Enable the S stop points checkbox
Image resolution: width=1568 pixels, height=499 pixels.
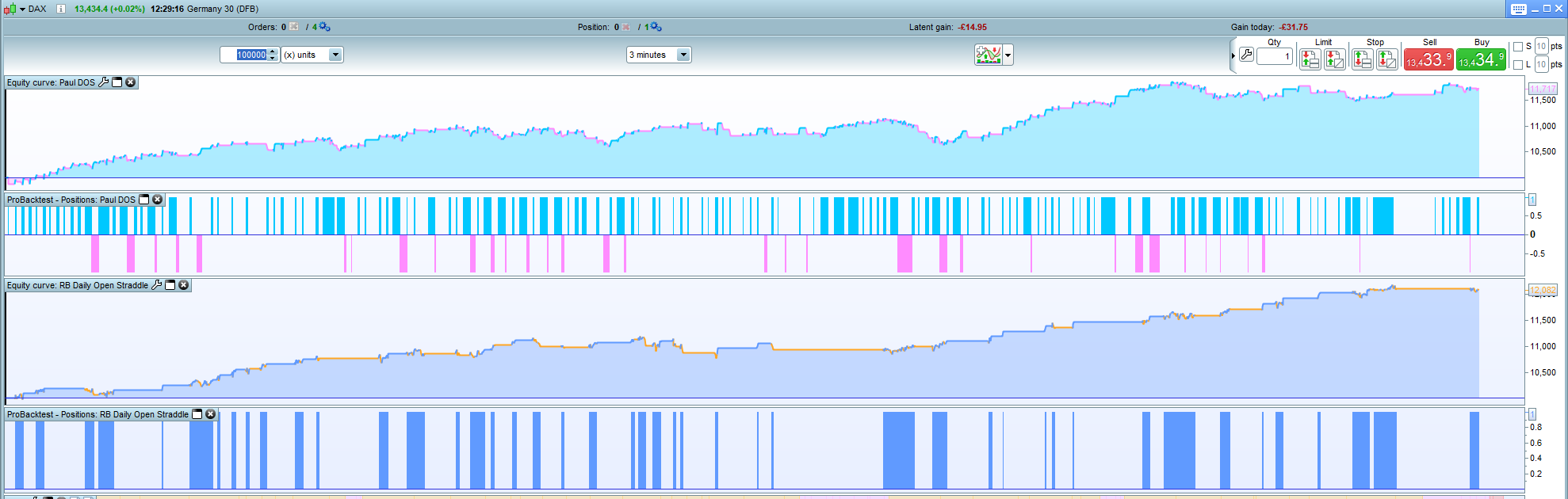click(x=1518, y=47)
